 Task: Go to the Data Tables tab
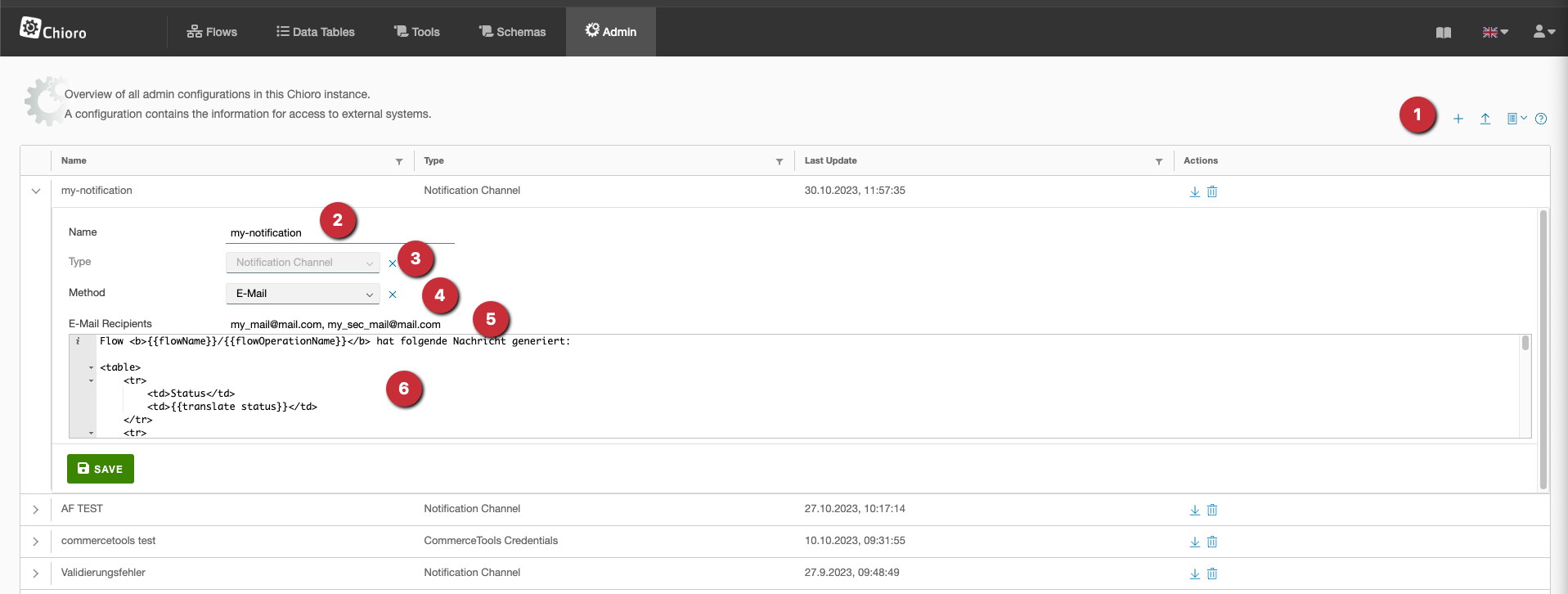point(316,32)
